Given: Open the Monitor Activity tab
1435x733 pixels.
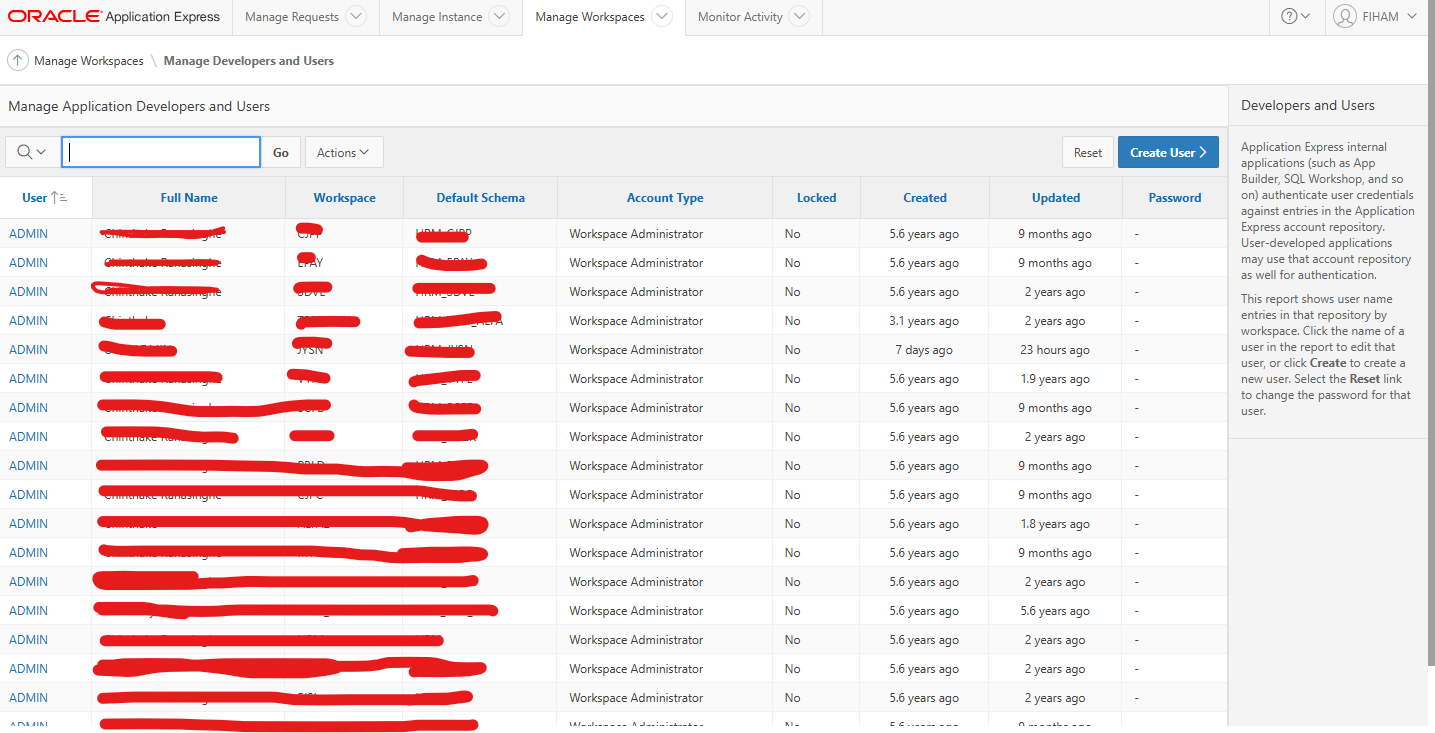Looking at the screenshot, I should tap(740, 17).
